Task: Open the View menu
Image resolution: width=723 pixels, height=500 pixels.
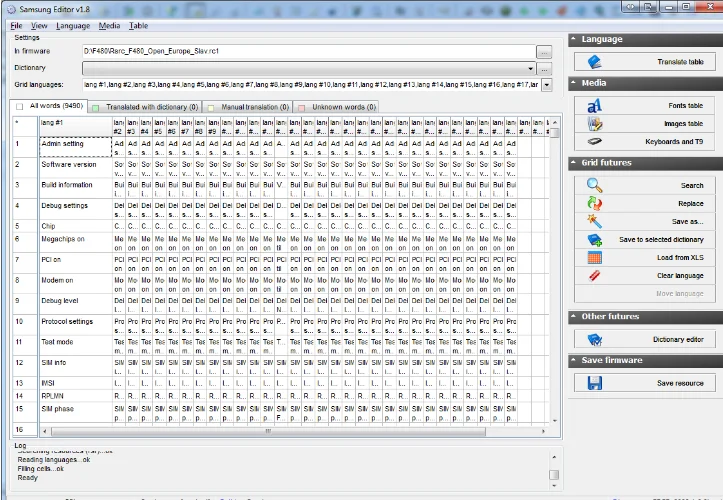Action: [39, 26]
